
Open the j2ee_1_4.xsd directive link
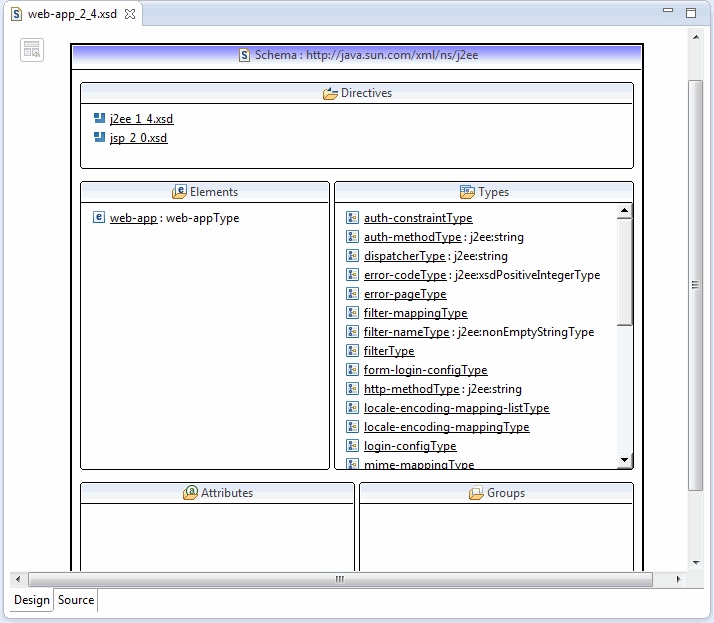pos(141,119)
